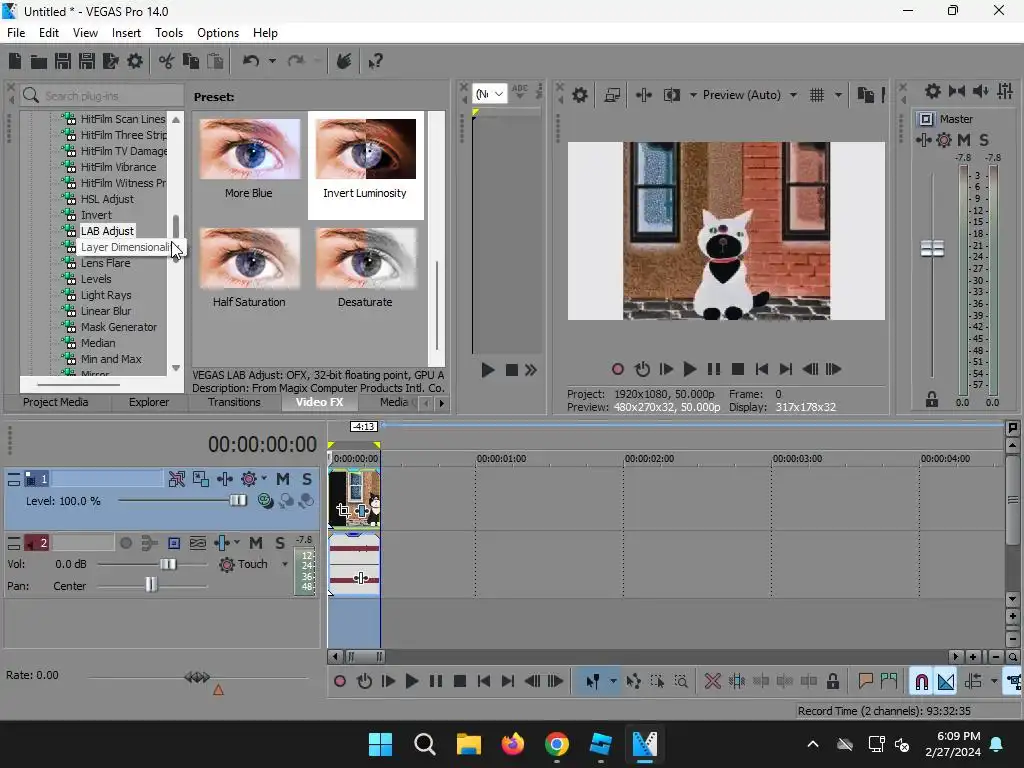
Task: Click Go to End in bottom transport
Action: click(x=508, y=682)
